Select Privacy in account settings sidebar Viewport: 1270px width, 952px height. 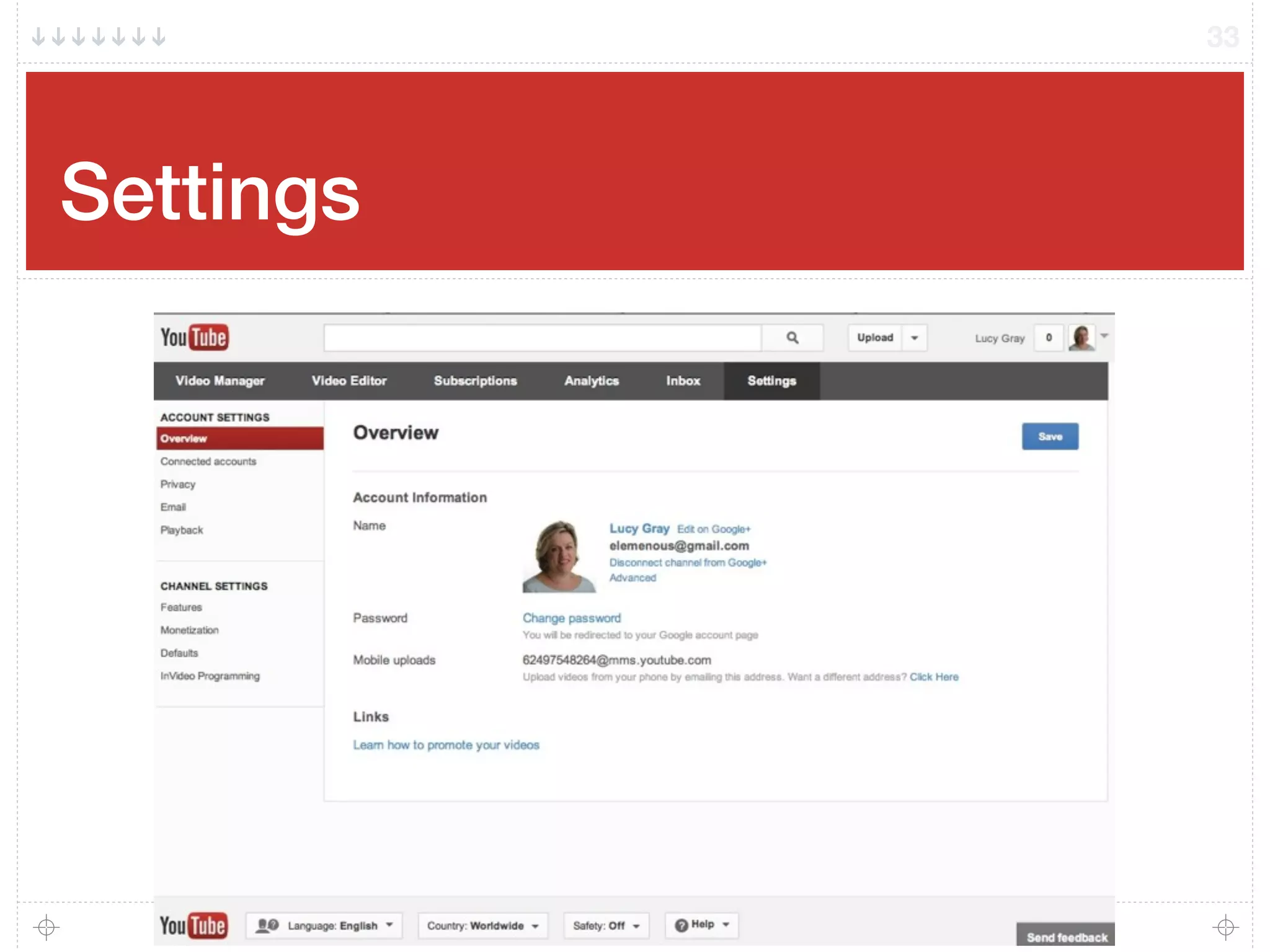(x=178, y=484)
